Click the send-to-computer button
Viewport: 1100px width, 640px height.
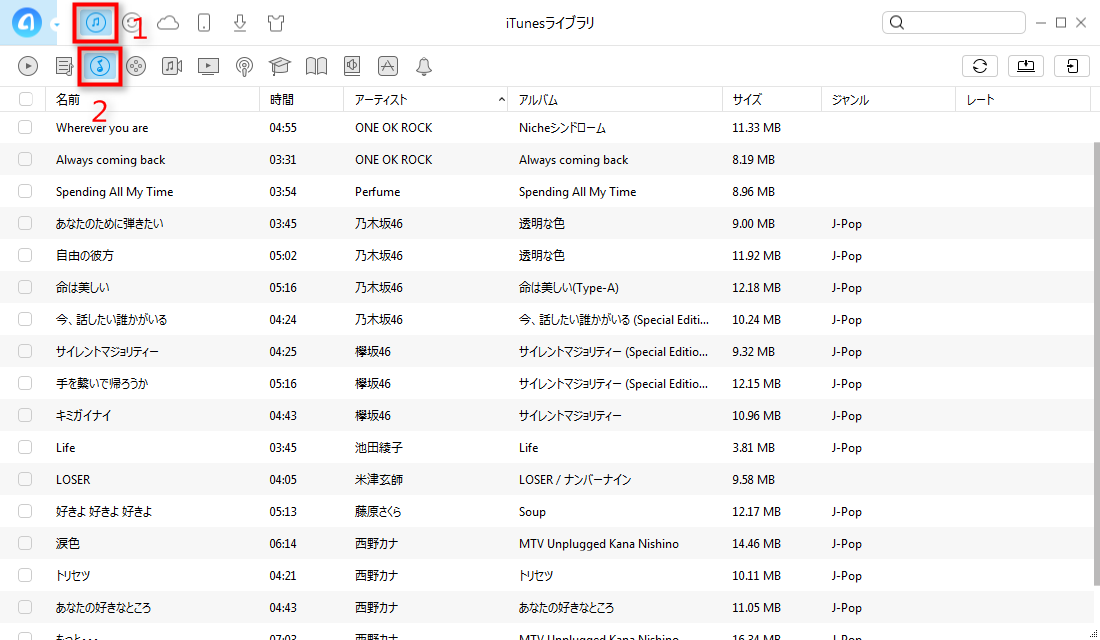(1026, 66)
